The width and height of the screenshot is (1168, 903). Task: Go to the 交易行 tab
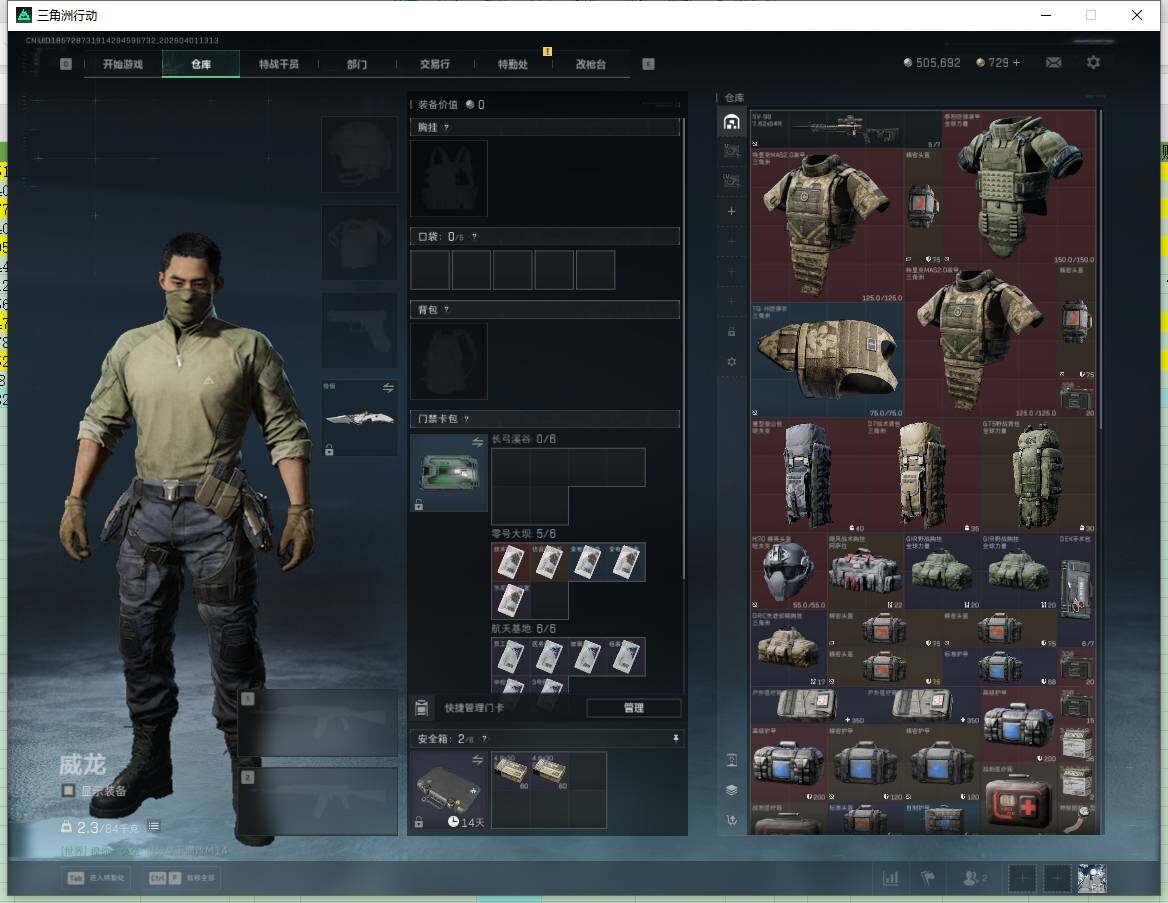tap(434, 64)
